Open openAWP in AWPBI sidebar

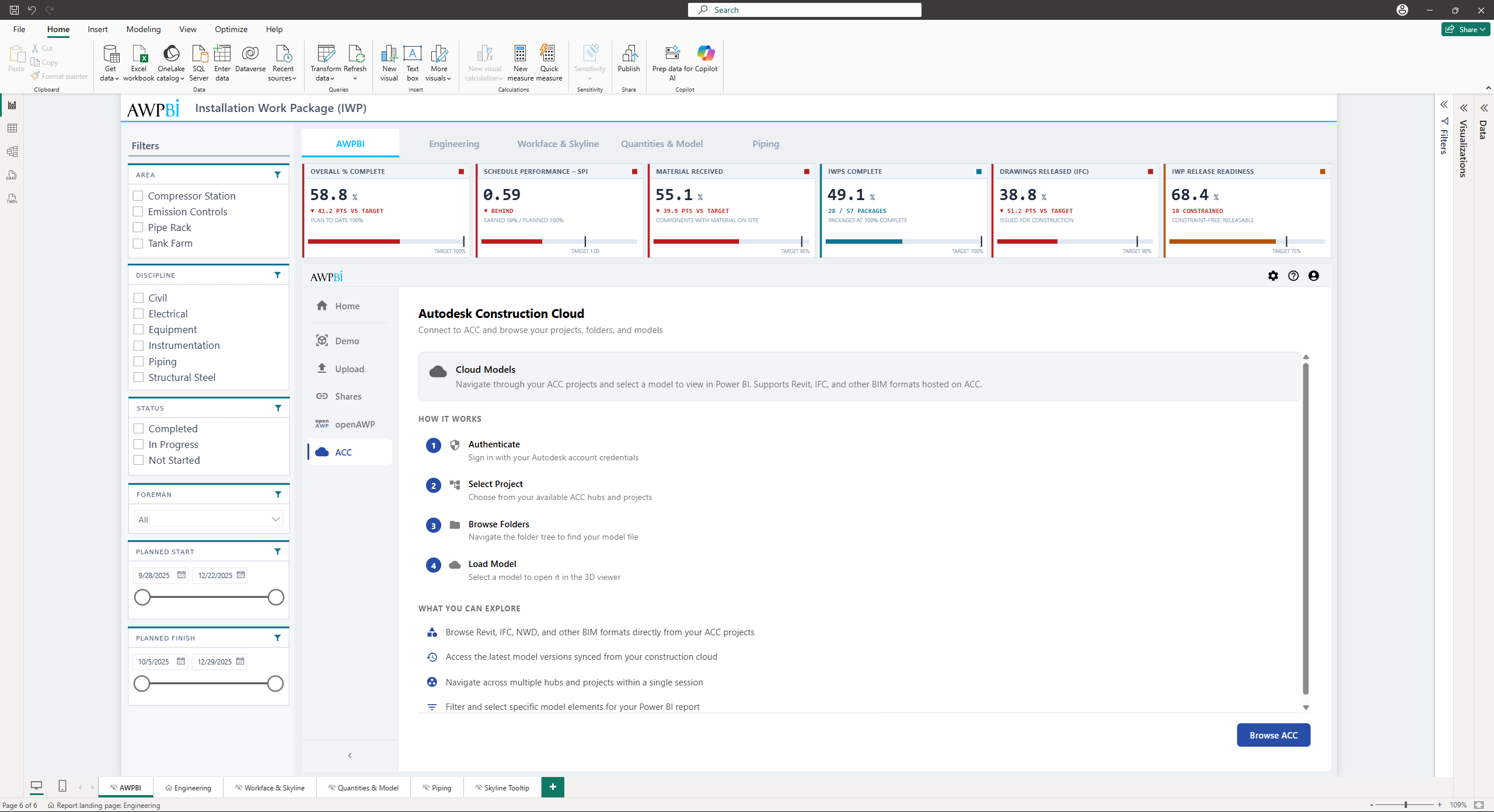coord(349,425)
